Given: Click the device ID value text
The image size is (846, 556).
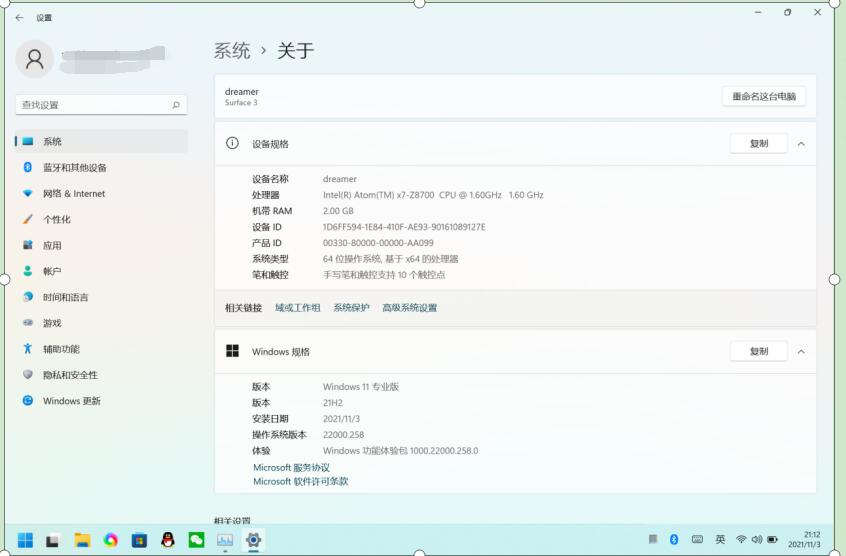Looking at the screenshot, I should click(404, 227).
